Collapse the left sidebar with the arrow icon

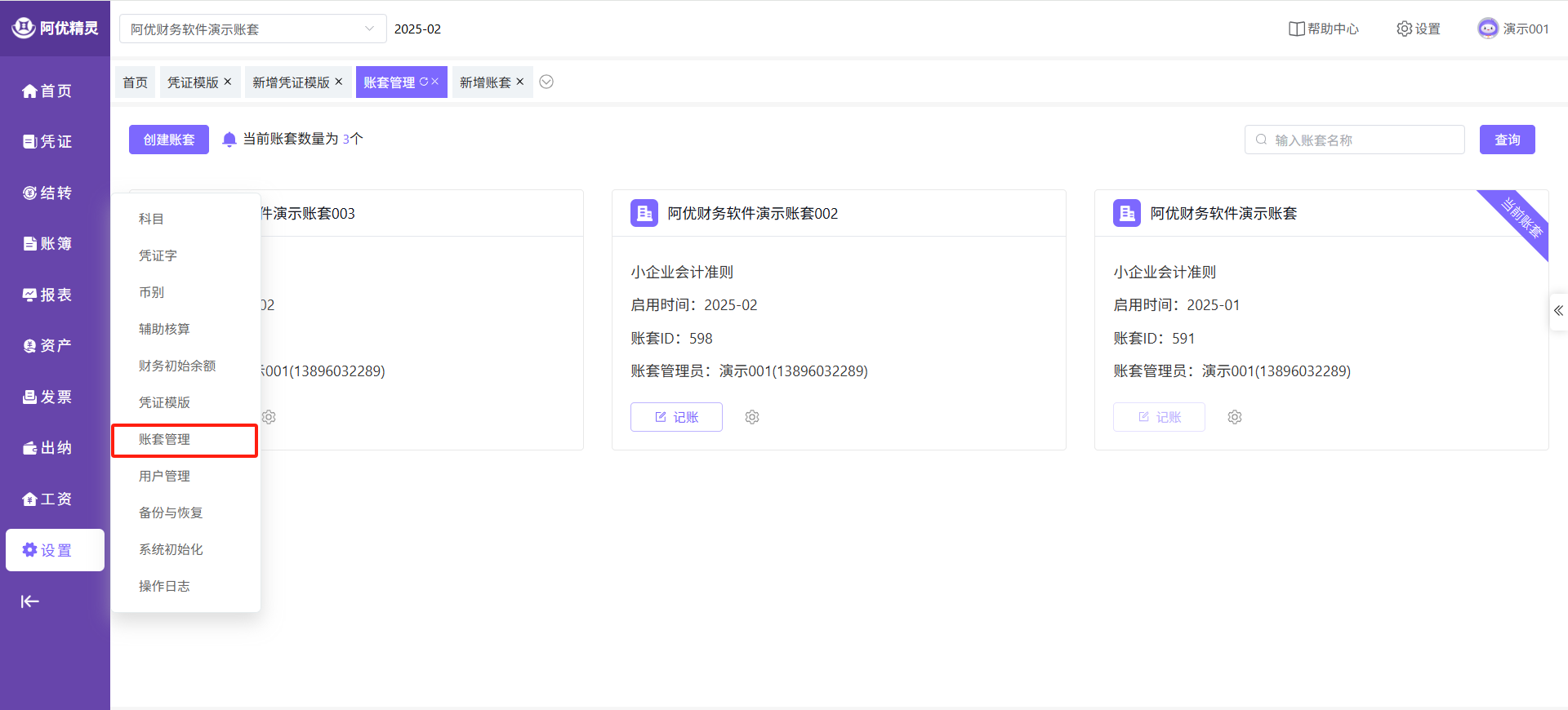[x=30, y=601]
